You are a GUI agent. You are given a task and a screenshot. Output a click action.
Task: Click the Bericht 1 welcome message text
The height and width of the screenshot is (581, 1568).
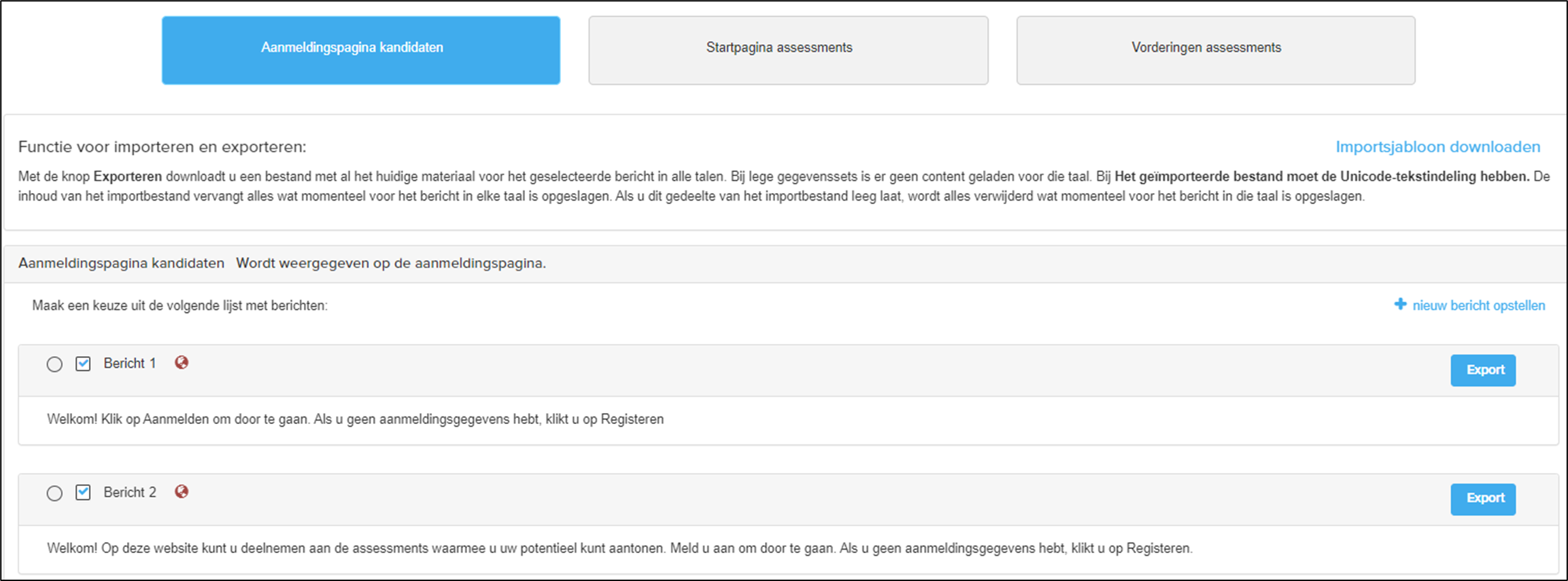point(355,419)
